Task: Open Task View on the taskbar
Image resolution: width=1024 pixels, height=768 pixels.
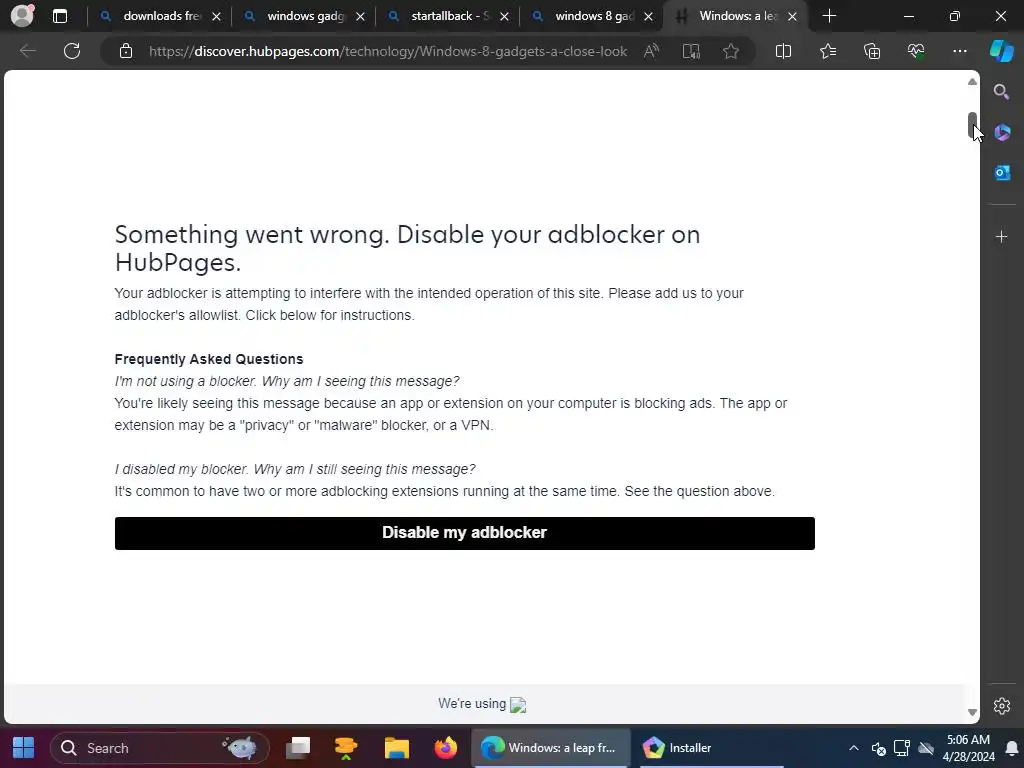Action: tap(298, 748)
